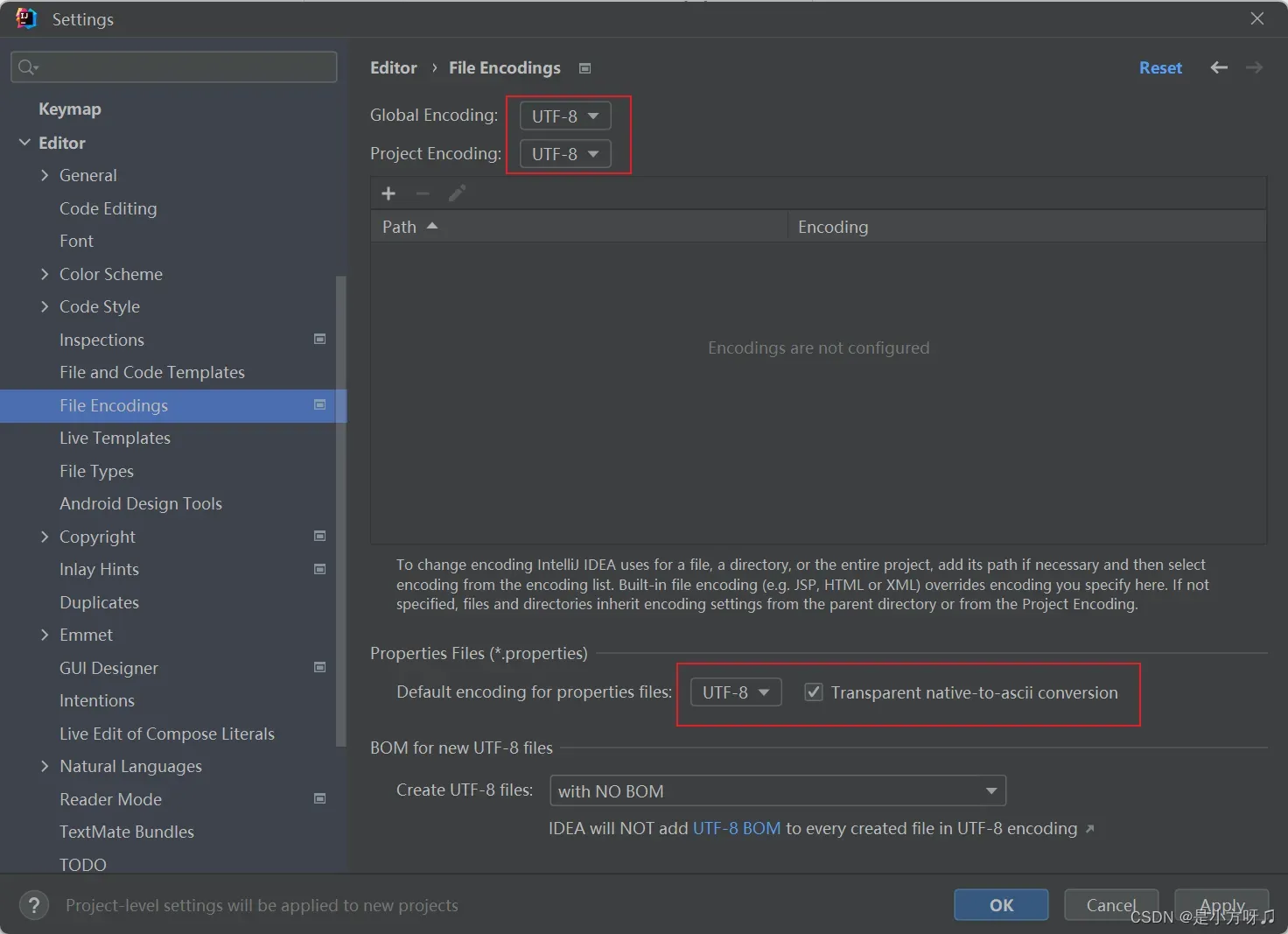Open File and Code Templates page

tap(152, 372)
